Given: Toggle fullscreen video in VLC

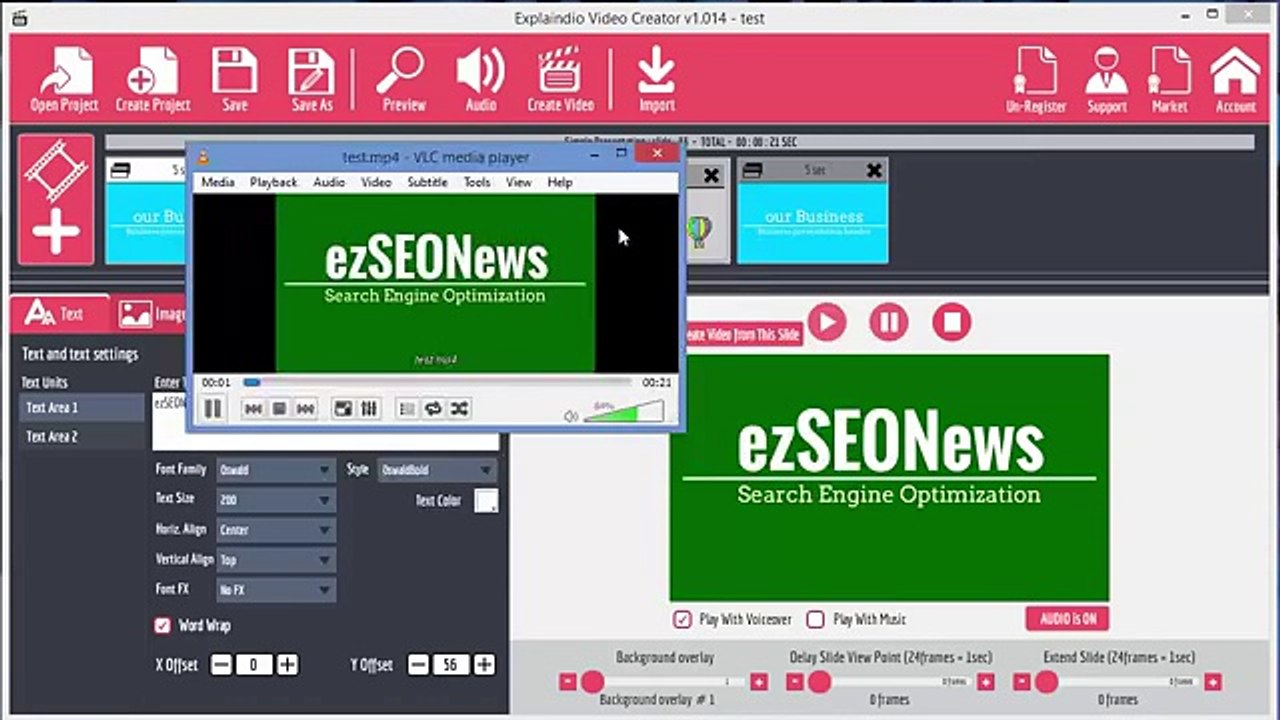Looking at the screenshot, I should (x=343, y=408).
